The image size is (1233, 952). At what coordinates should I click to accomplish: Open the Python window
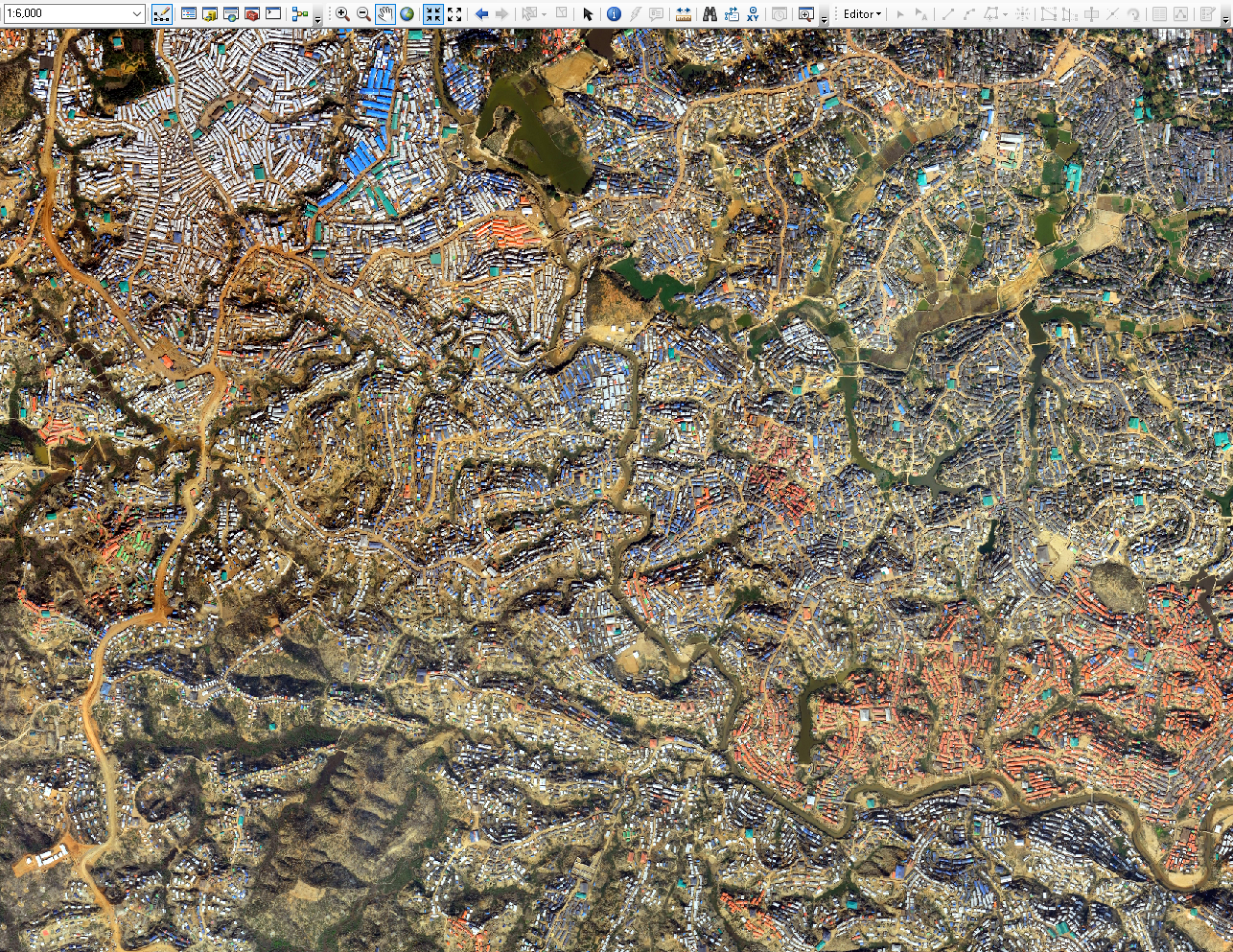coord(273,14)
